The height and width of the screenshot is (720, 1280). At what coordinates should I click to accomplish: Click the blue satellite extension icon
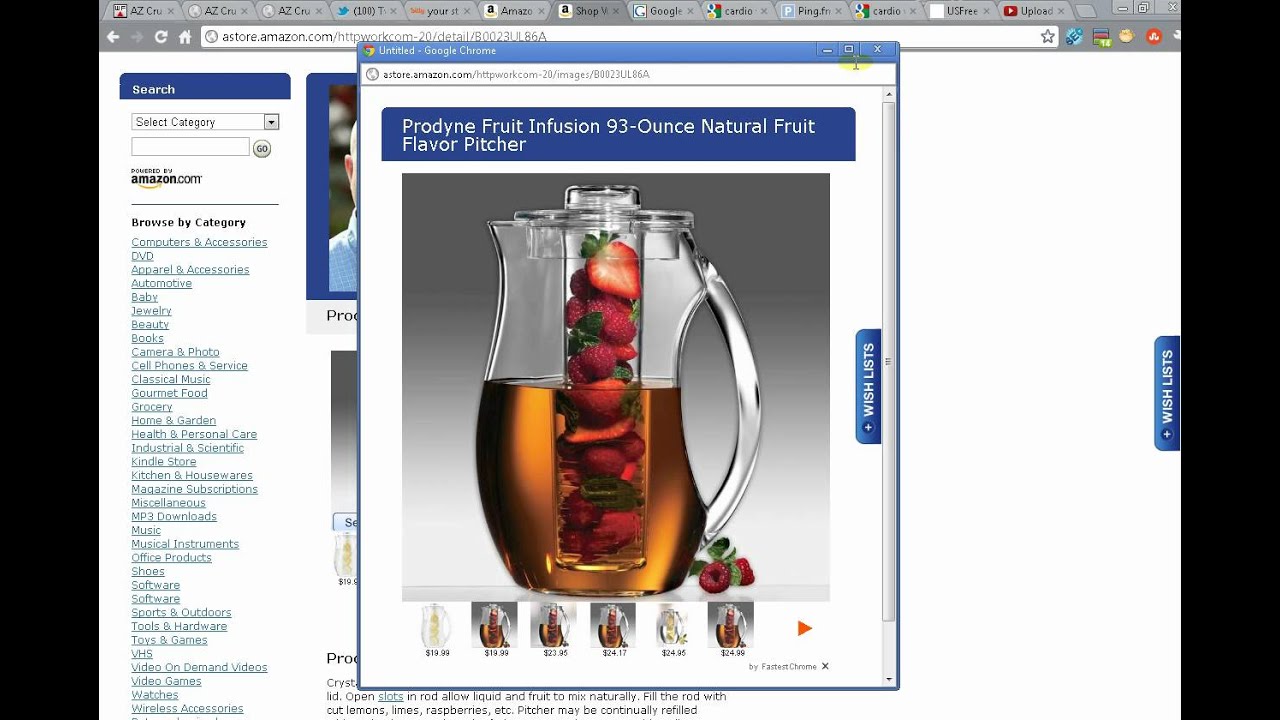1075,37
